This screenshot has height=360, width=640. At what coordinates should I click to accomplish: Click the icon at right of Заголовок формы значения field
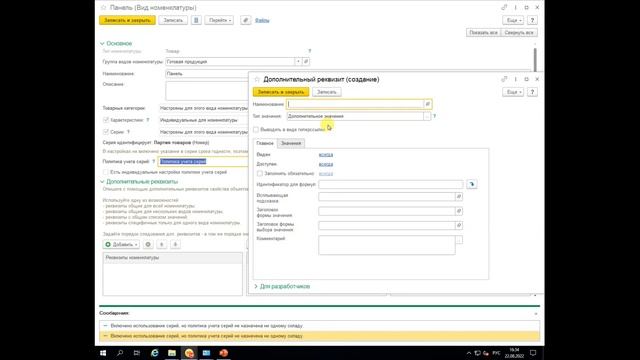pyautogui.click(x=459, y=211)
